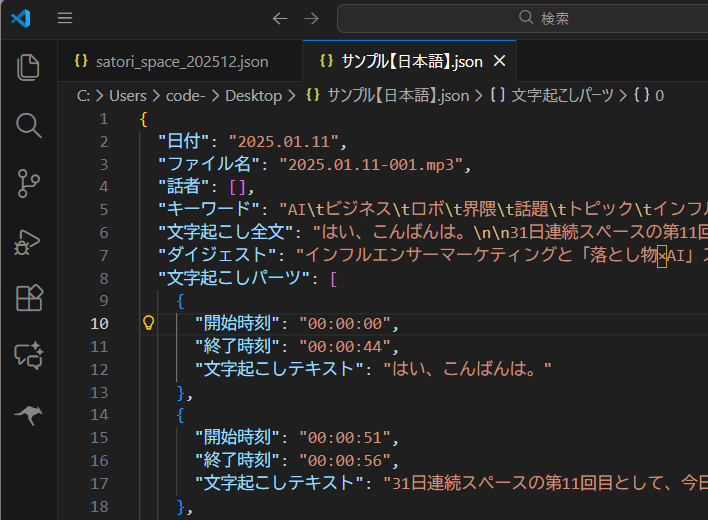Click the VS Code logo icon

(21, 19)
